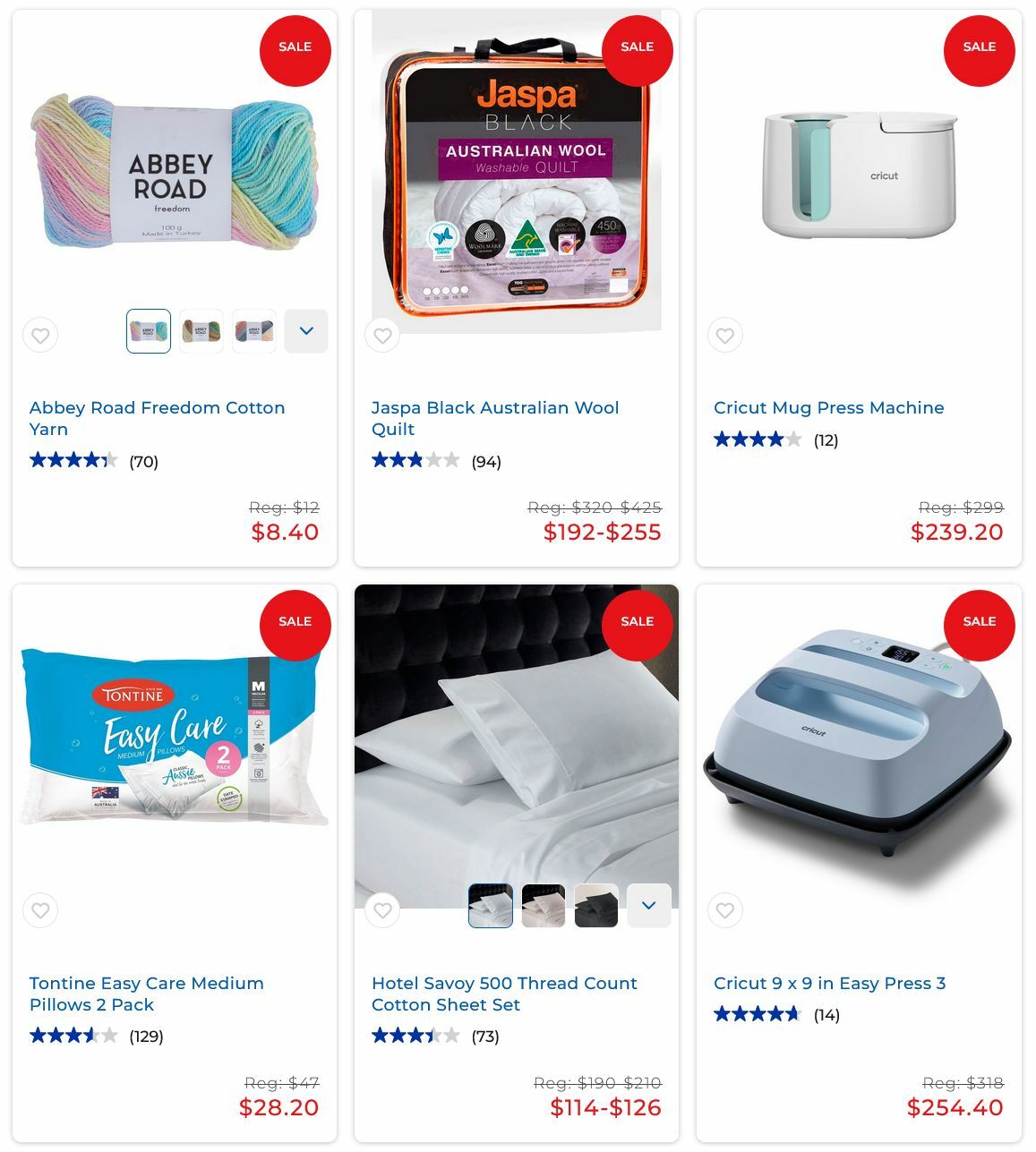Favorite the Jaspa Black Wool Quilt
Viewport: 1036px width, 1152px height.
382,336
